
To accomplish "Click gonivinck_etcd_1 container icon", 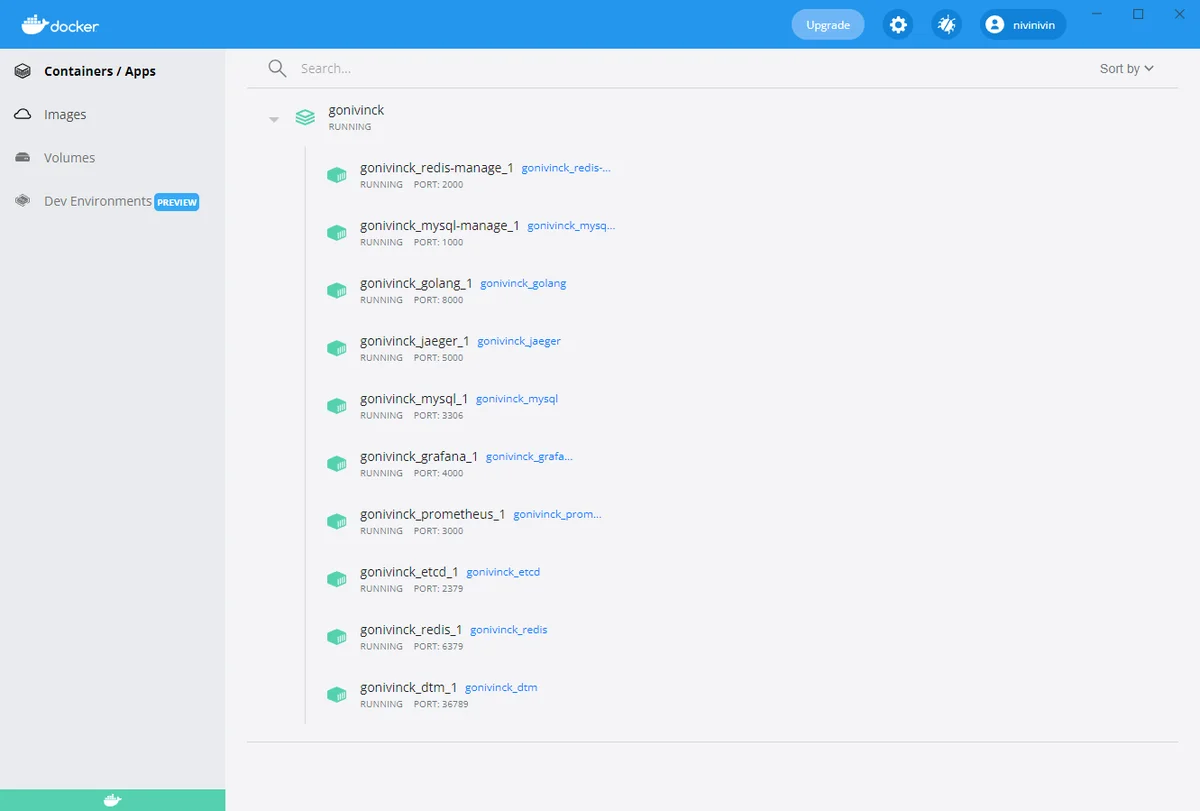I will (337, 579).
